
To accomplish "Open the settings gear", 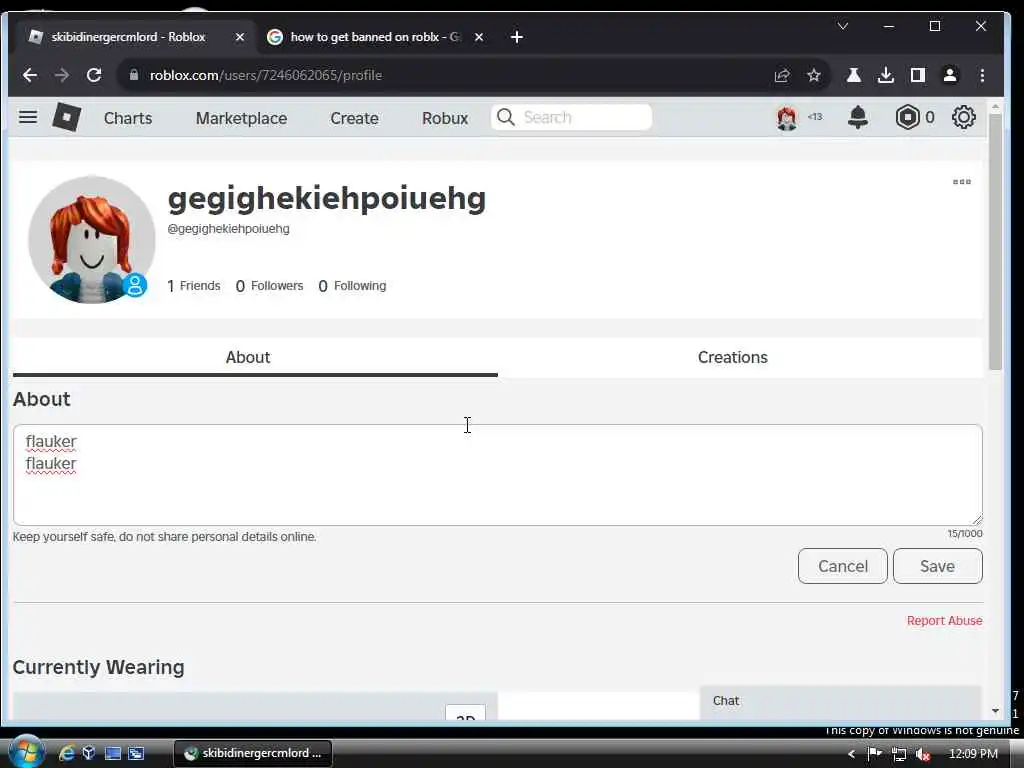I will [963, 118].
